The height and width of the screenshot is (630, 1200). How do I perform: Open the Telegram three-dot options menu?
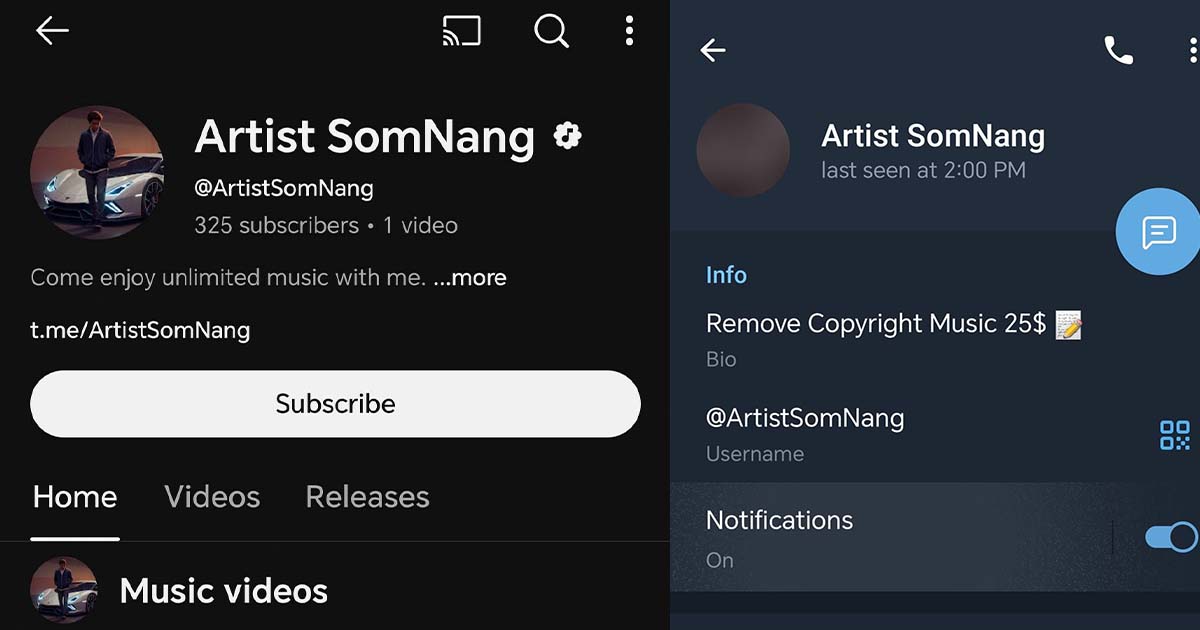pos(1193,50)
